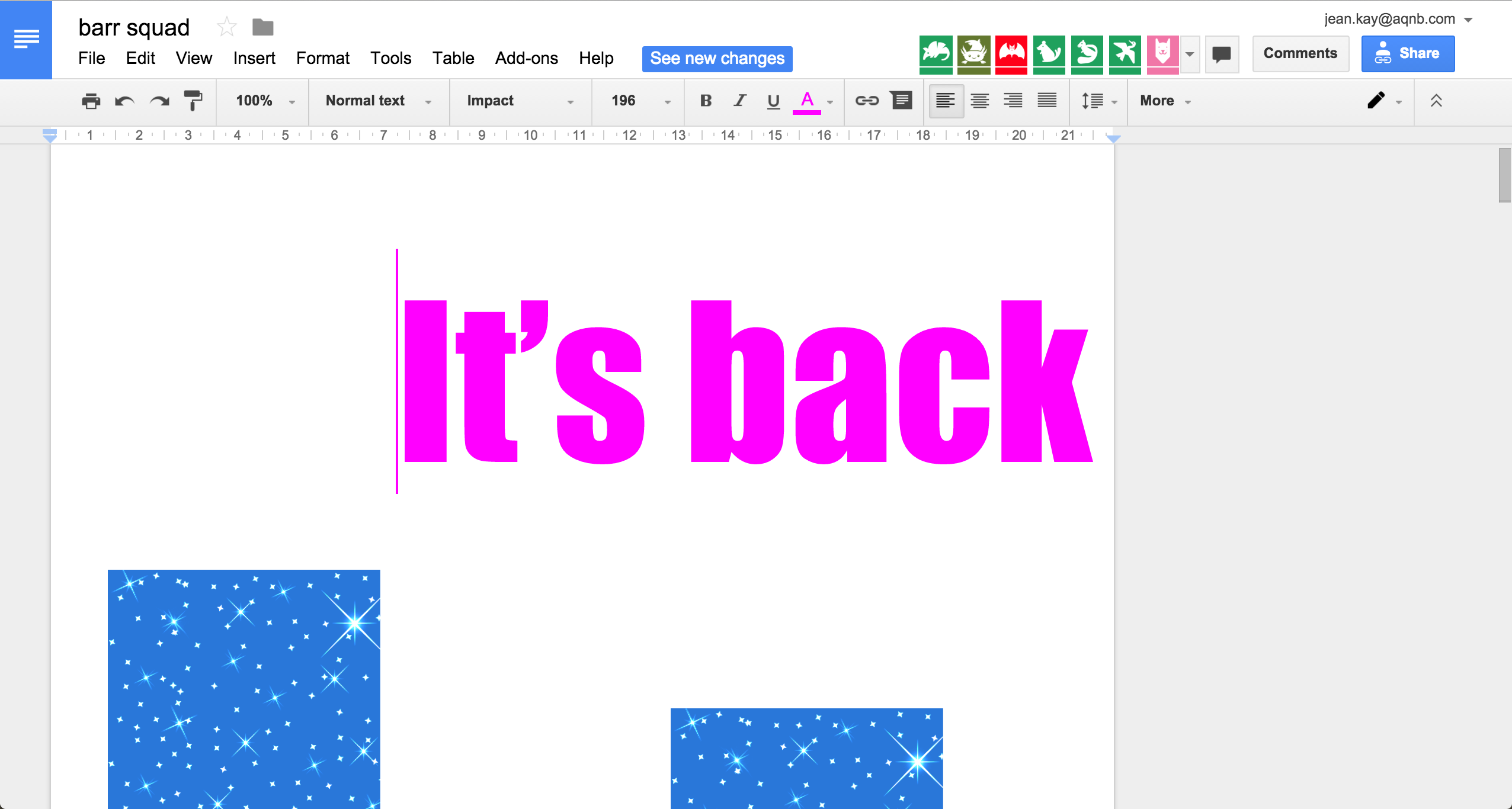This screenshot has height=809, width=1512.
Task: Open the Add-ons menu
Action: [x=526, y=58]
